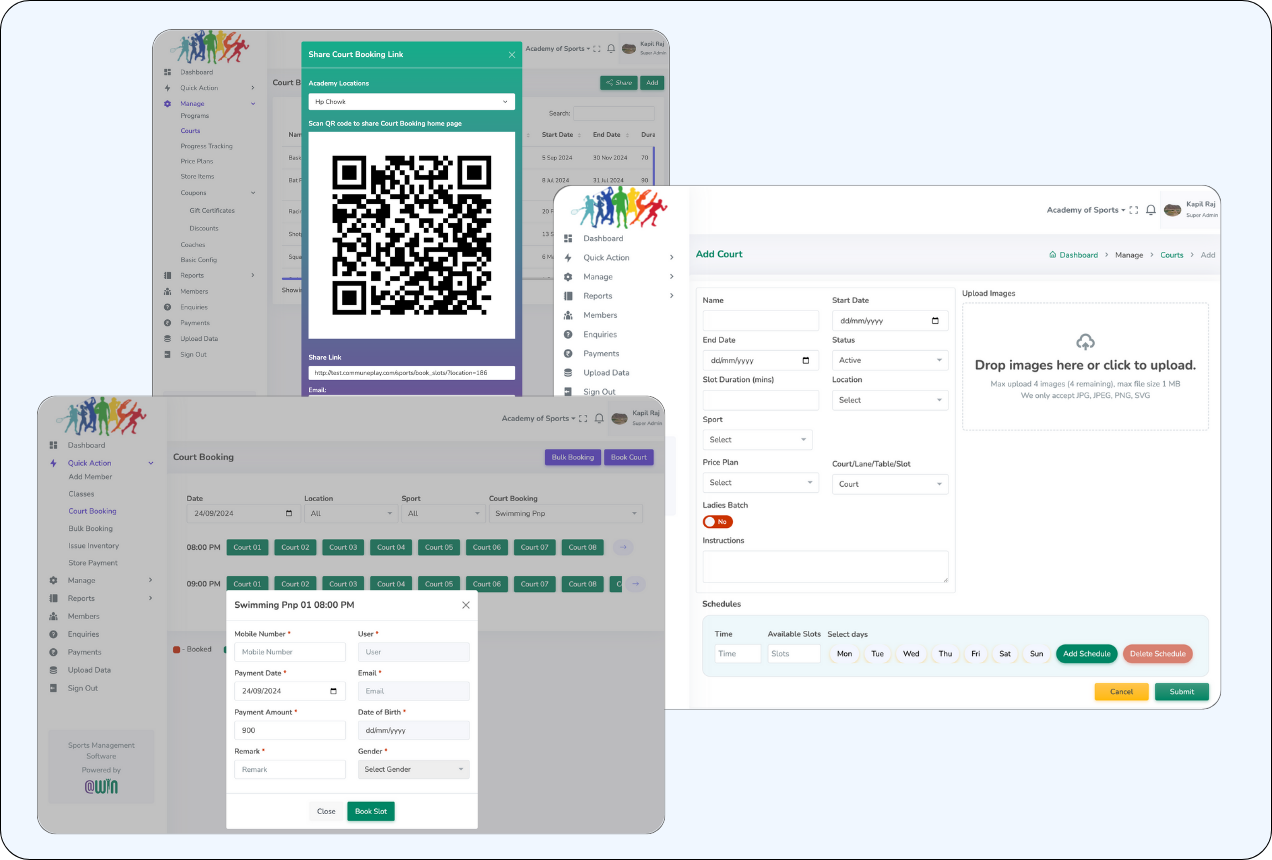The width and height of the screenshot is (1272, 860).
Task: Open Progress Tracking under Manage
Action: (x=206, y=146)
